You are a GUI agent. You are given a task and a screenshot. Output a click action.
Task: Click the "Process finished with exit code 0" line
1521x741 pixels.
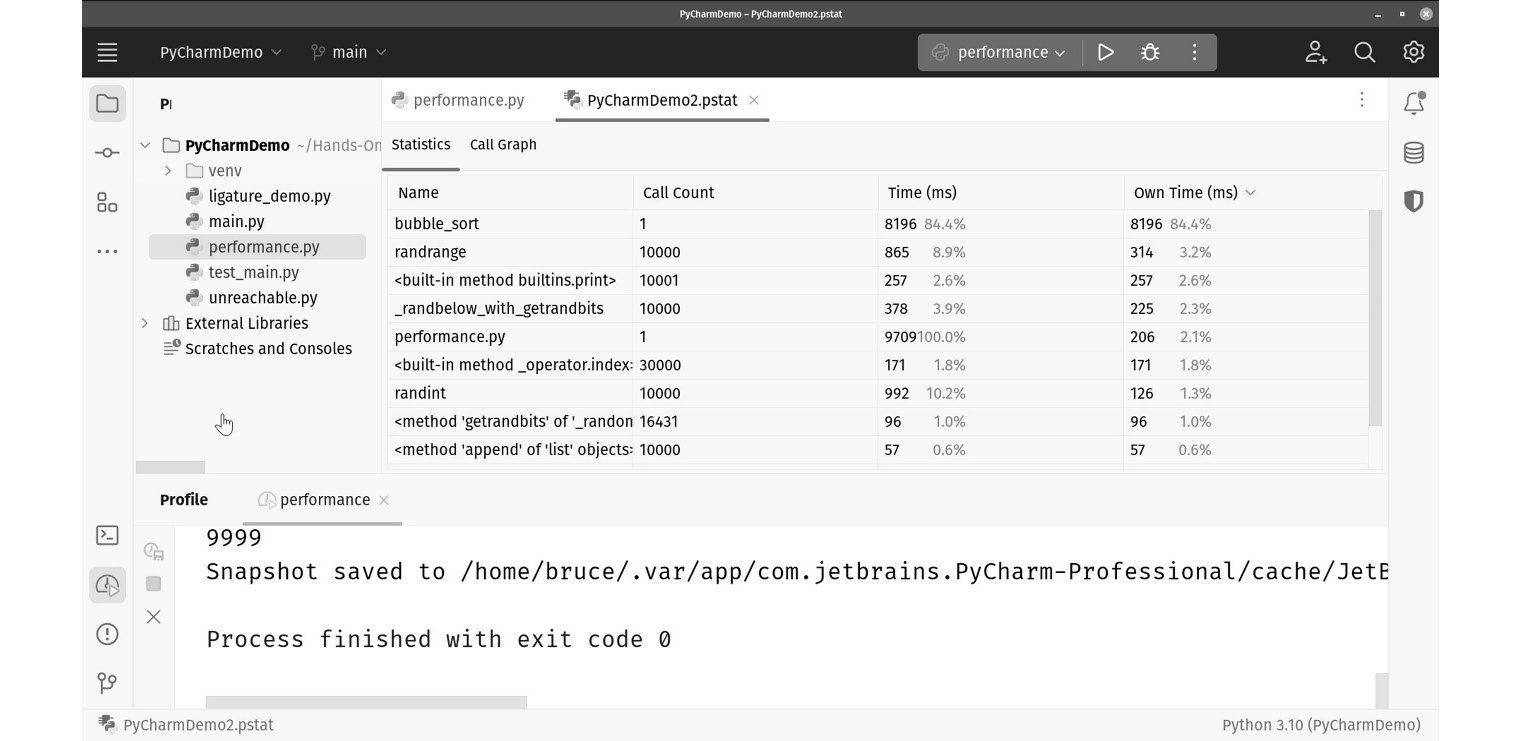(438, 639)
